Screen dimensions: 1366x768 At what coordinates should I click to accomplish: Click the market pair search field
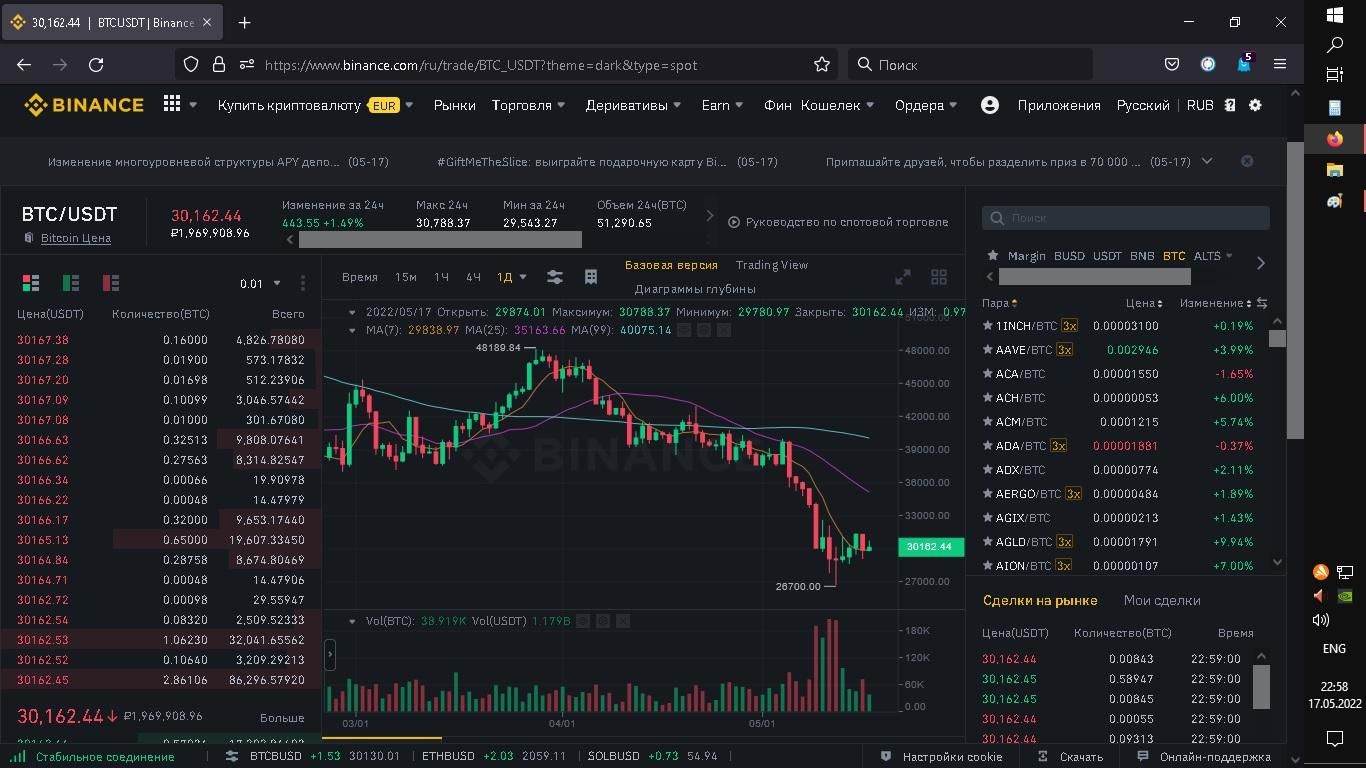1126,217
